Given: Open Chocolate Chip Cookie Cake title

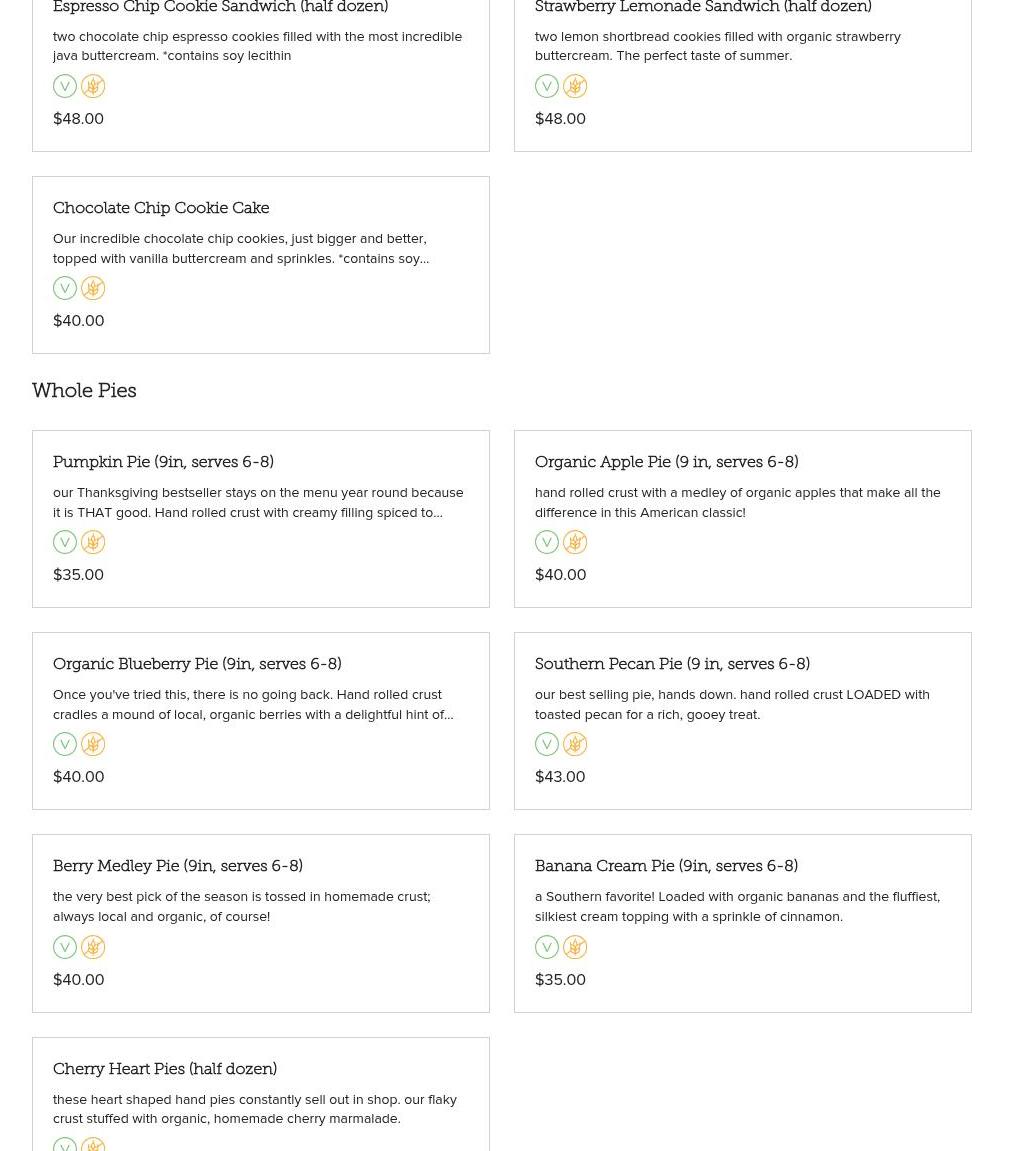Looking at the screenshot, I should click(x=161, y=208).
